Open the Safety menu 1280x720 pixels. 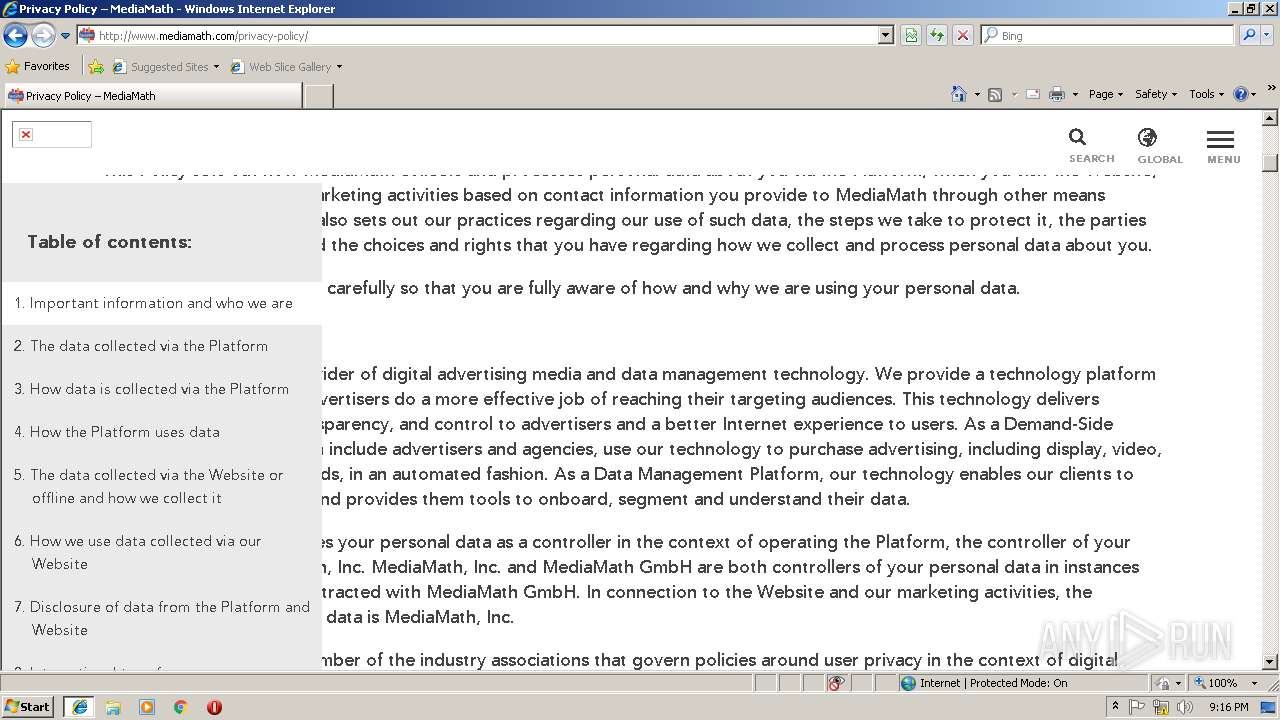point(1155,94)
